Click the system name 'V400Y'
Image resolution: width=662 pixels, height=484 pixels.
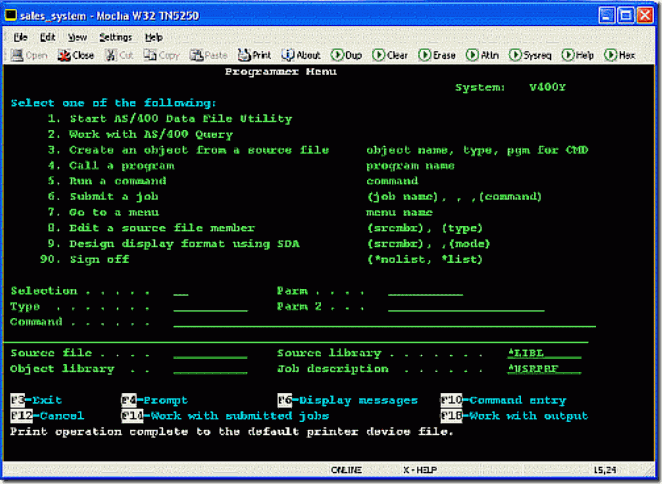(547, 87)
